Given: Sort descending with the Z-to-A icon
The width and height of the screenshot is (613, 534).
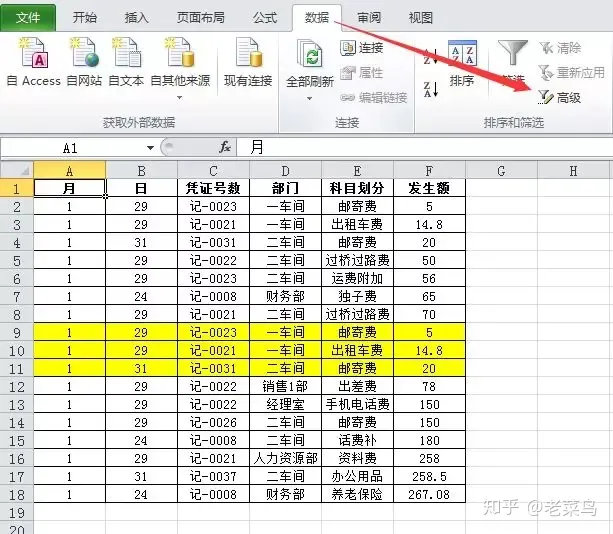Looking at the screenshot, I should click(431, 90).
